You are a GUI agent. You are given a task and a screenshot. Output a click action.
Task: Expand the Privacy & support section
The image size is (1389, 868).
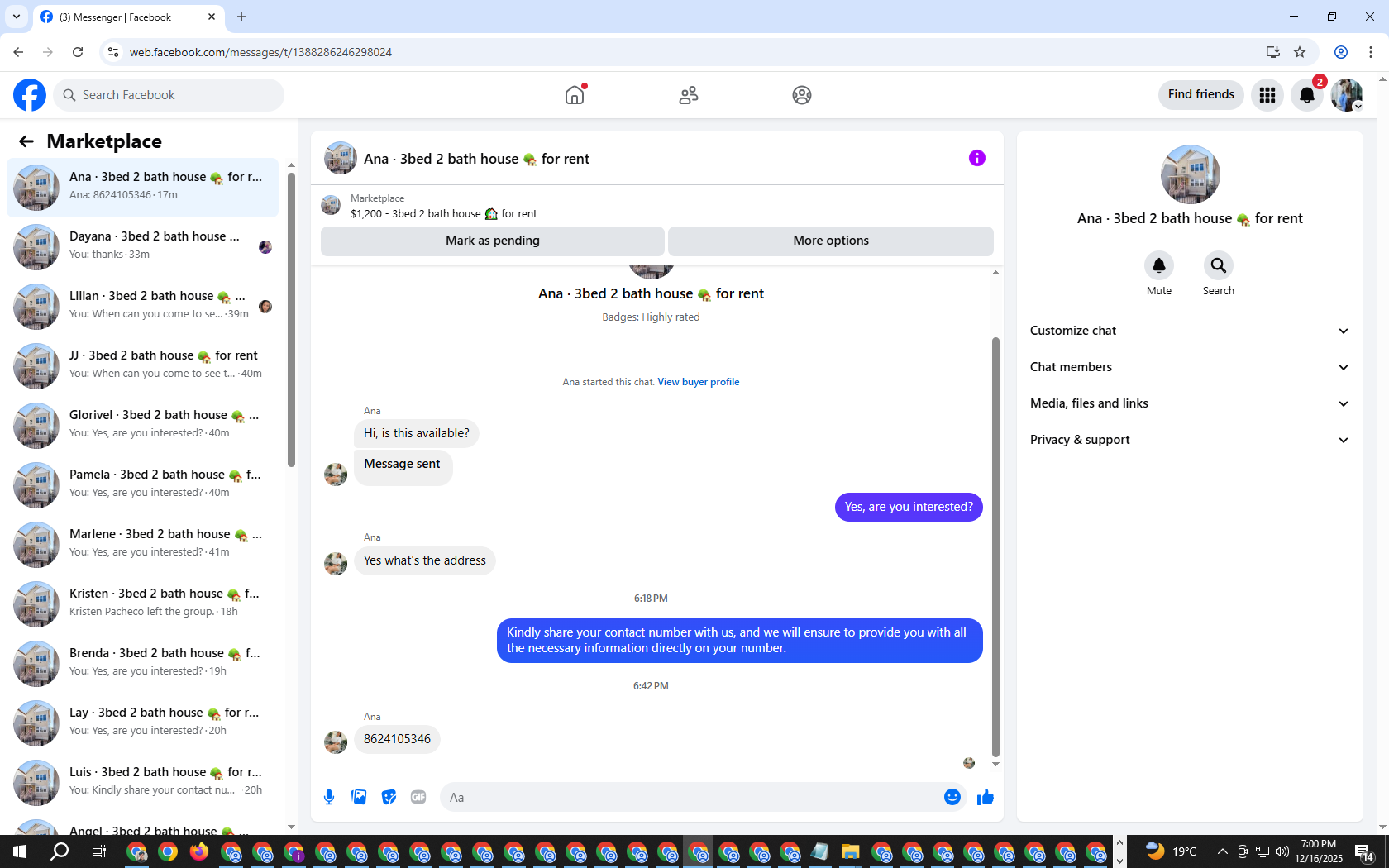pos(1190,440)
